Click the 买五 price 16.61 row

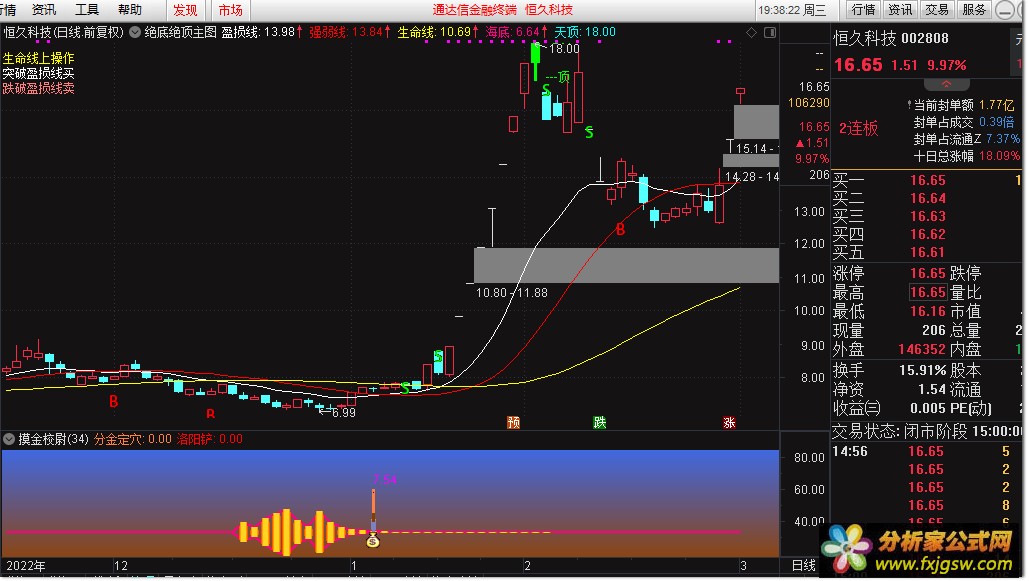click(927, 252)
